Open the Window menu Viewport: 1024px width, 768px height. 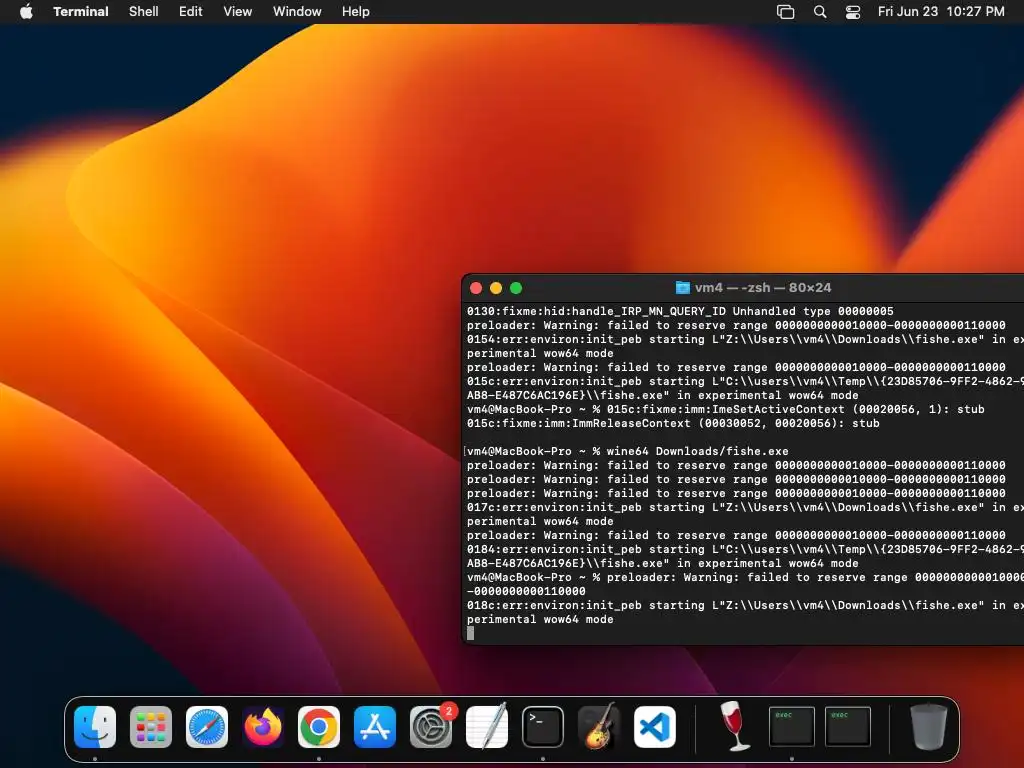coord(297,11)
